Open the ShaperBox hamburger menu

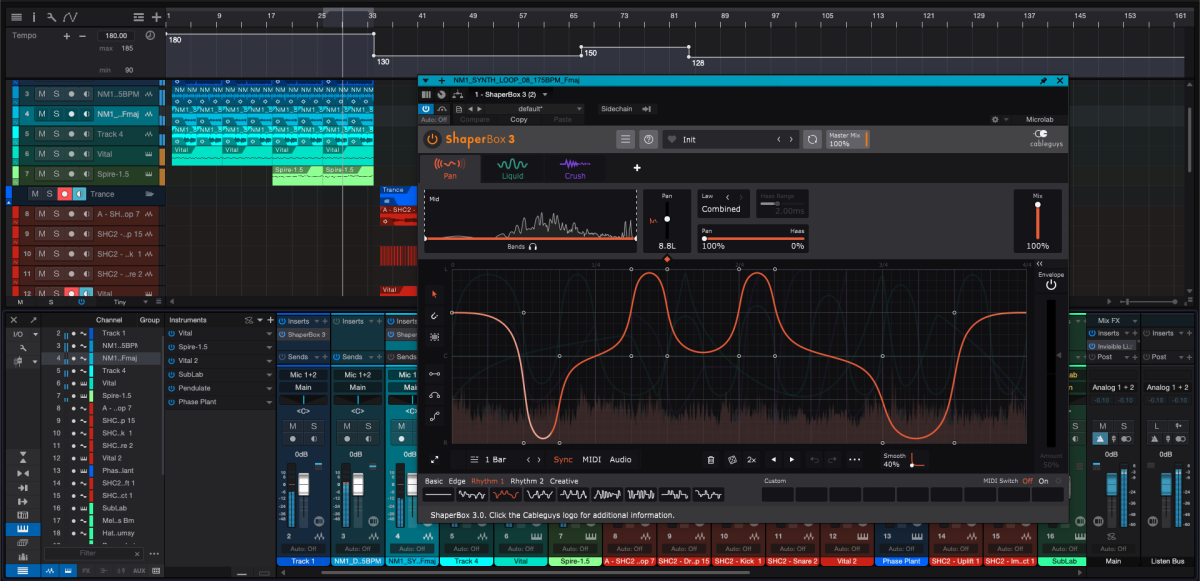[625, 139]
